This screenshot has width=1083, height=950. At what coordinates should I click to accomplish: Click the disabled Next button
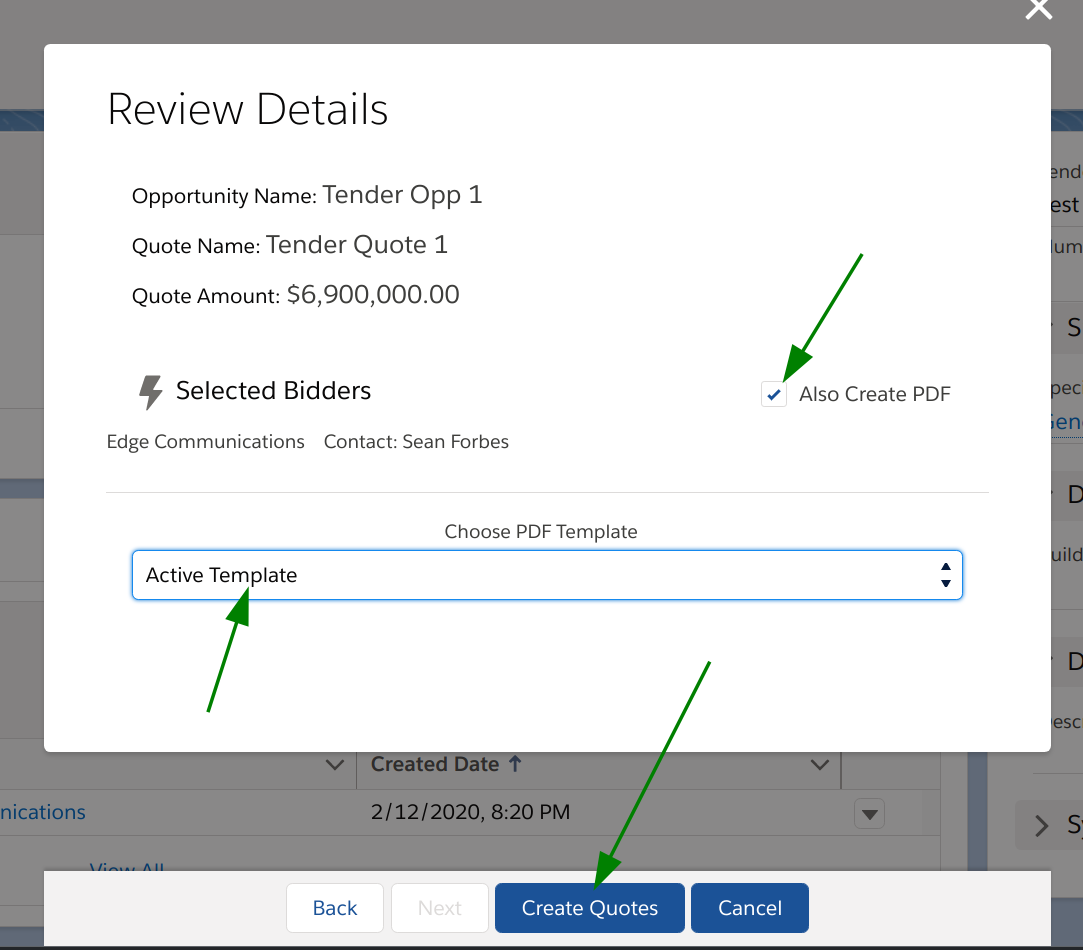[x=439, y=908]
